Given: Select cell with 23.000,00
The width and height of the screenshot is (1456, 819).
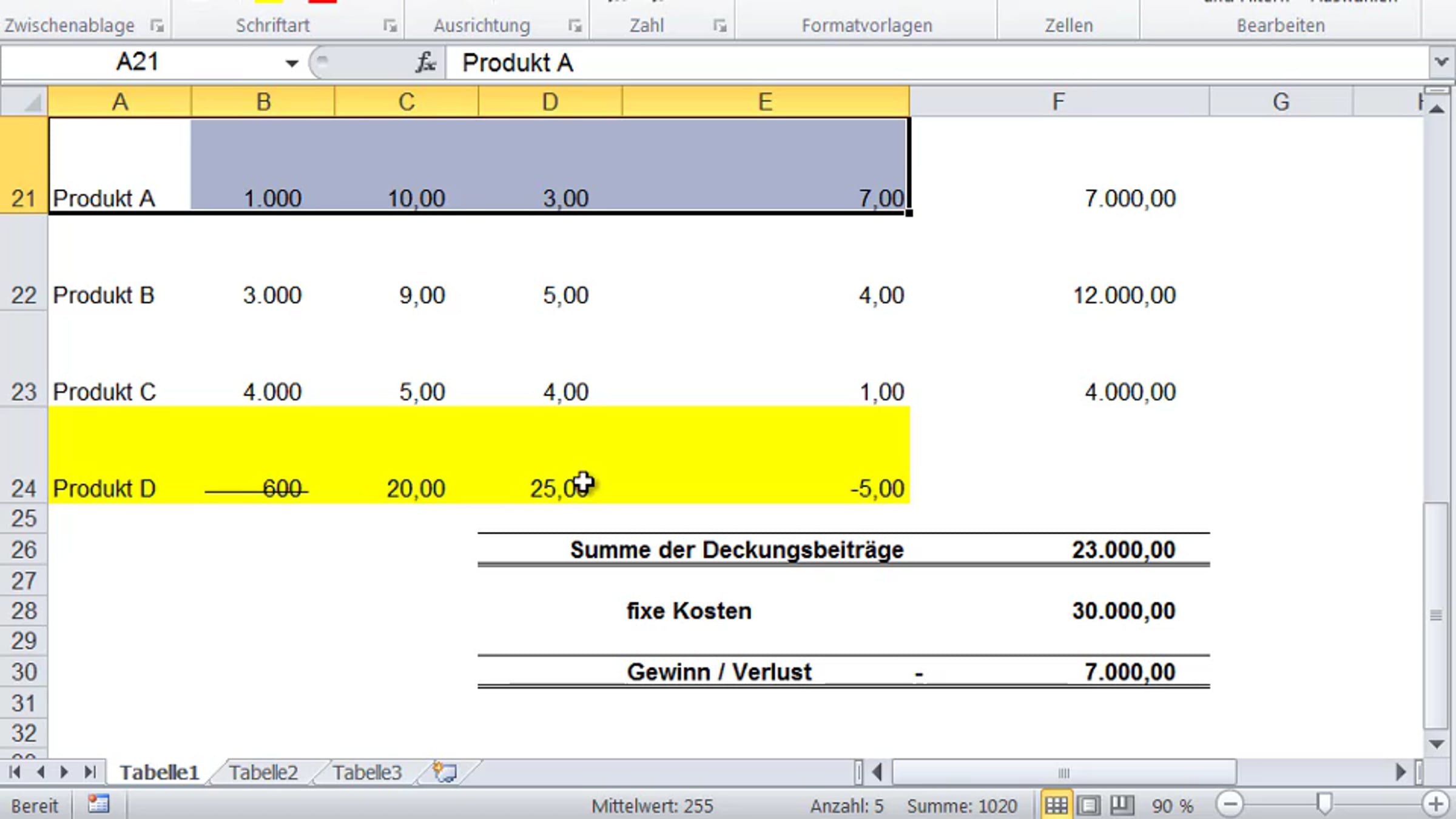Looking at the screenshot, I should (x=1059, y=550).
